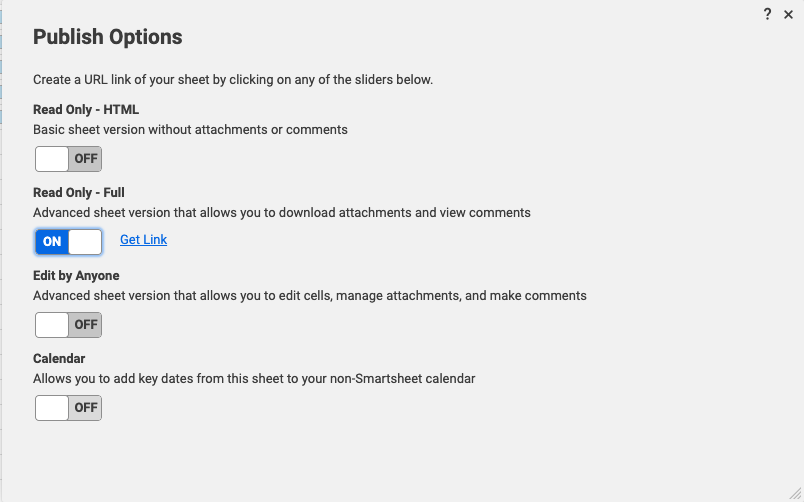Screen dimensions: 804x502
Task: Select the Read Only - HTML heading
Action: 86,110
